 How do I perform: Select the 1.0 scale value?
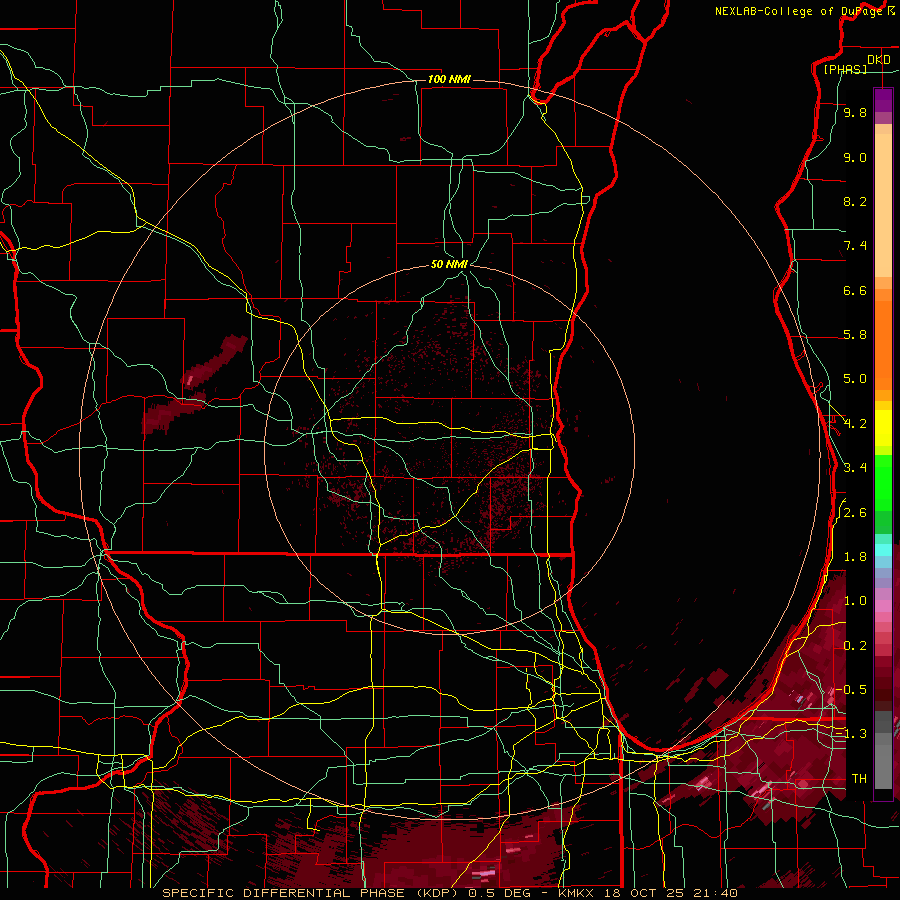tap(855, 601)
